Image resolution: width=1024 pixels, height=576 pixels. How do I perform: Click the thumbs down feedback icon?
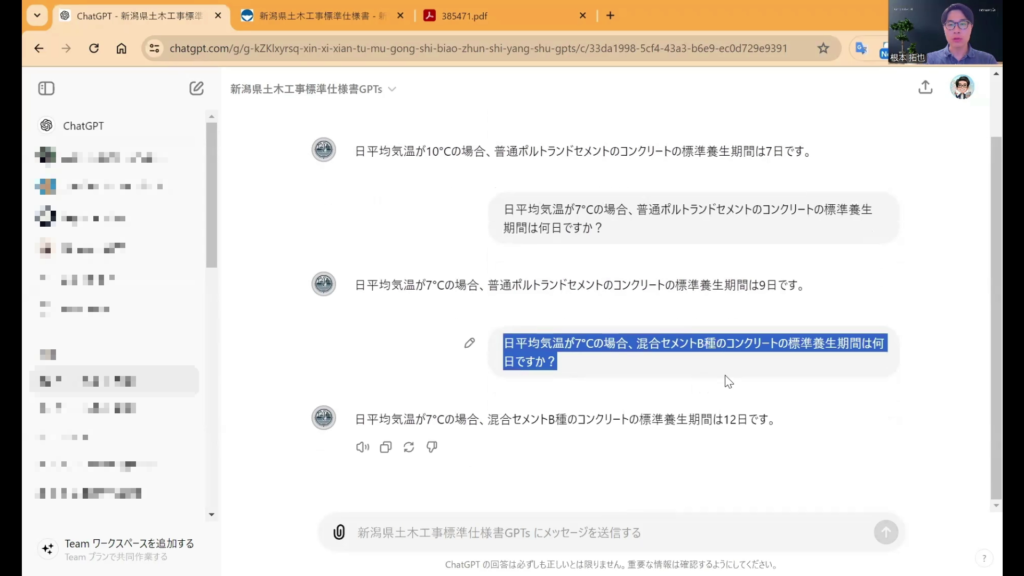pyautogui.click(x=432, y=447)
